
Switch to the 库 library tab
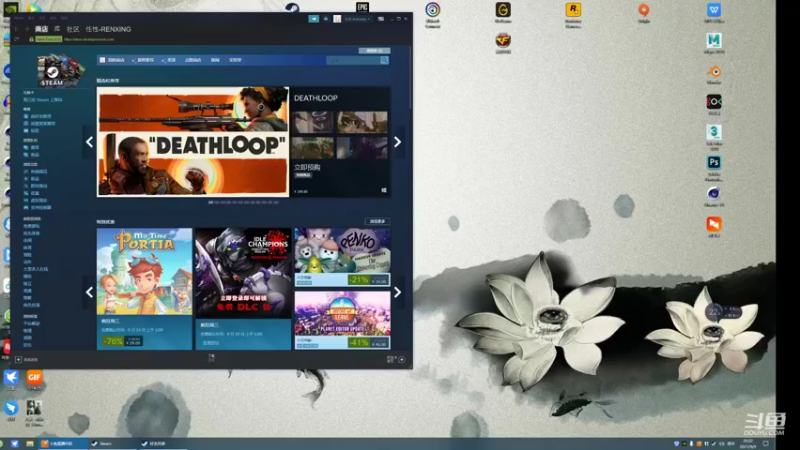point(57,29)
